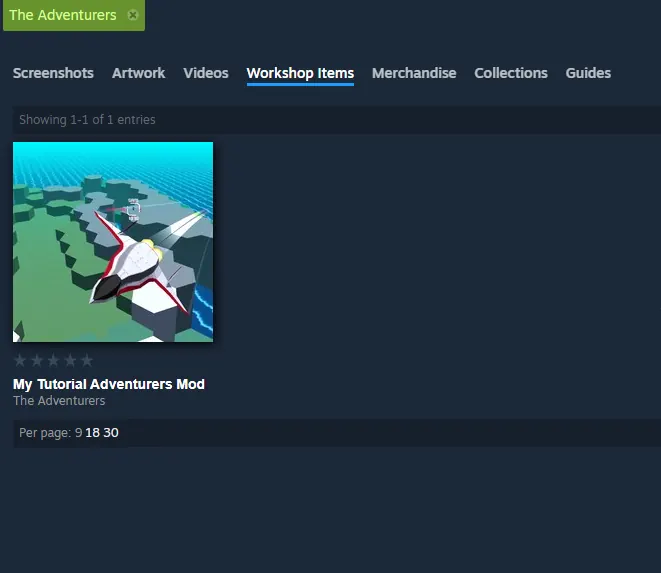
Task: Click The Adventurers green filter label
Action: (x=63, y=15)
